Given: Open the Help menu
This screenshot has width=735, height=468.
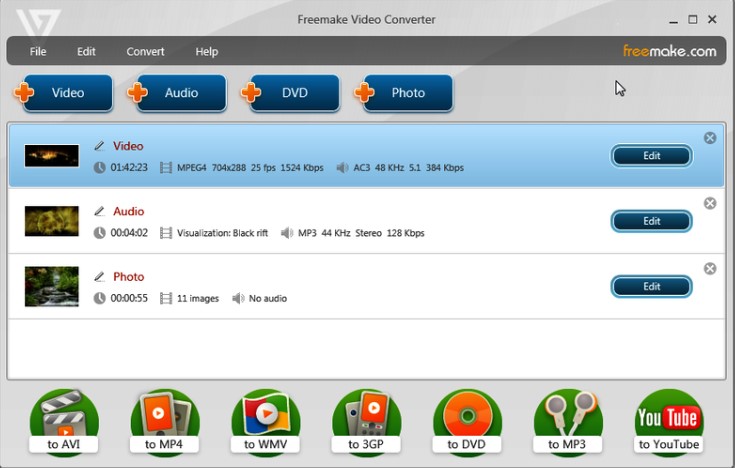Looking at the screenshot, I should pos(207,52).
